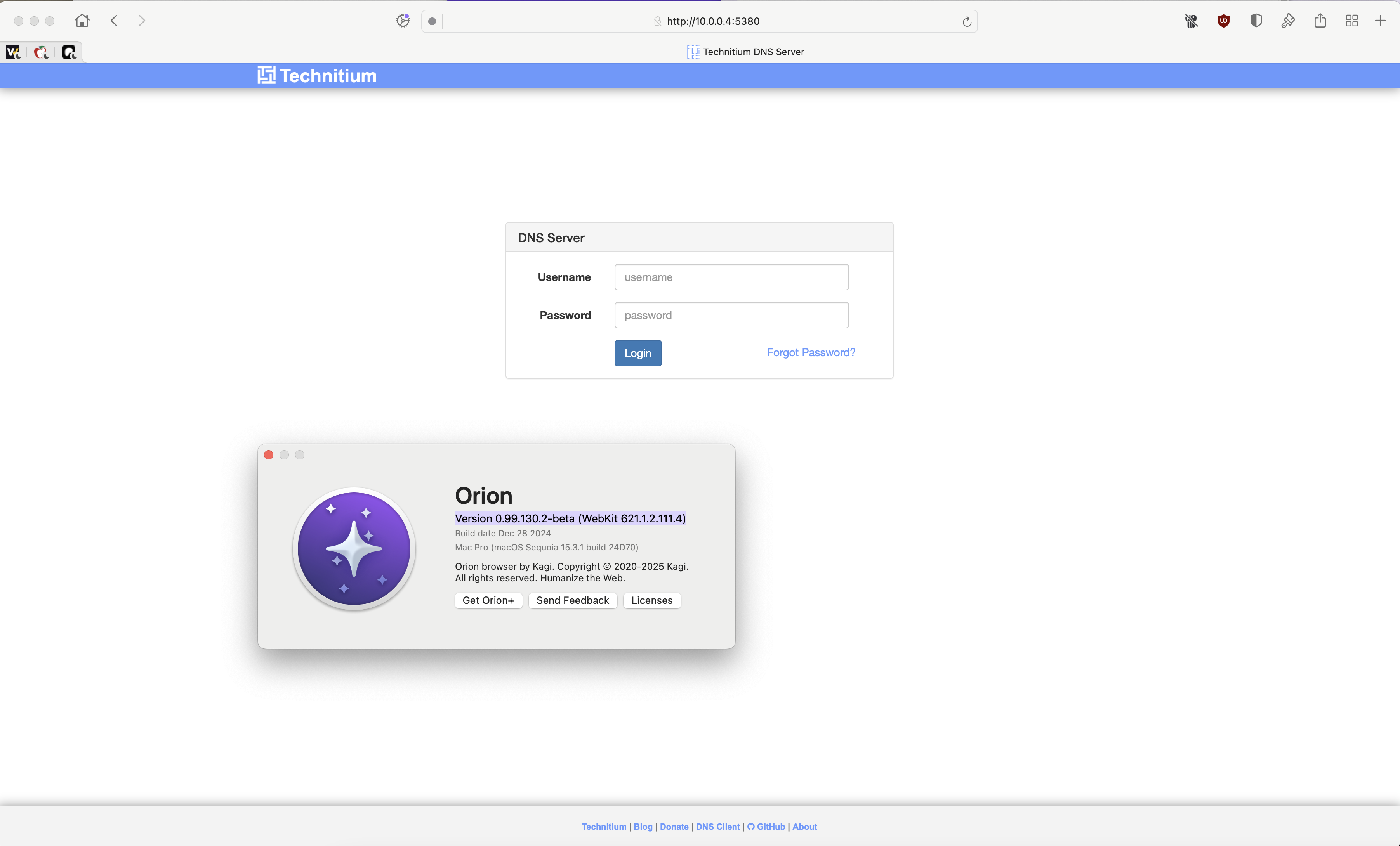Open the Licenses button

click(x=652, y=600)
